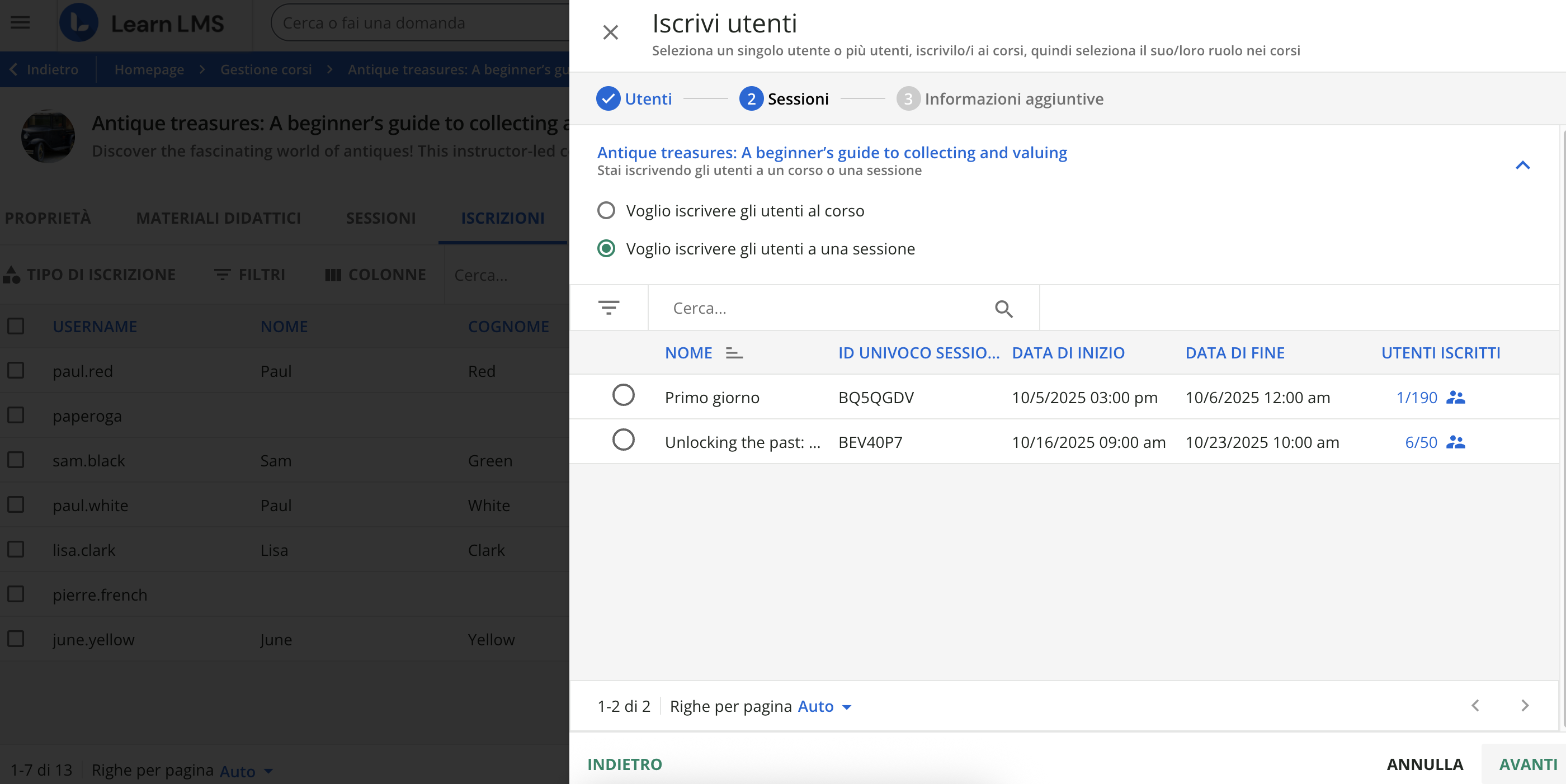
Task: Click the NOME column sort icon
Action: pyautogui.click(x=734, y=353)
